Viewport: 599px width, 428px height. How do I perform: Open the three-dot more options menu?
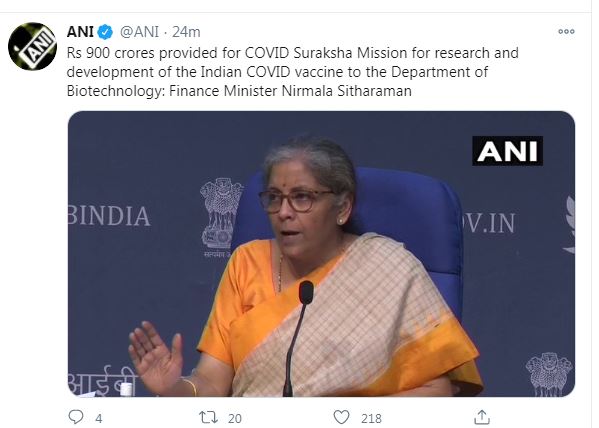click(x=566, y=31)
